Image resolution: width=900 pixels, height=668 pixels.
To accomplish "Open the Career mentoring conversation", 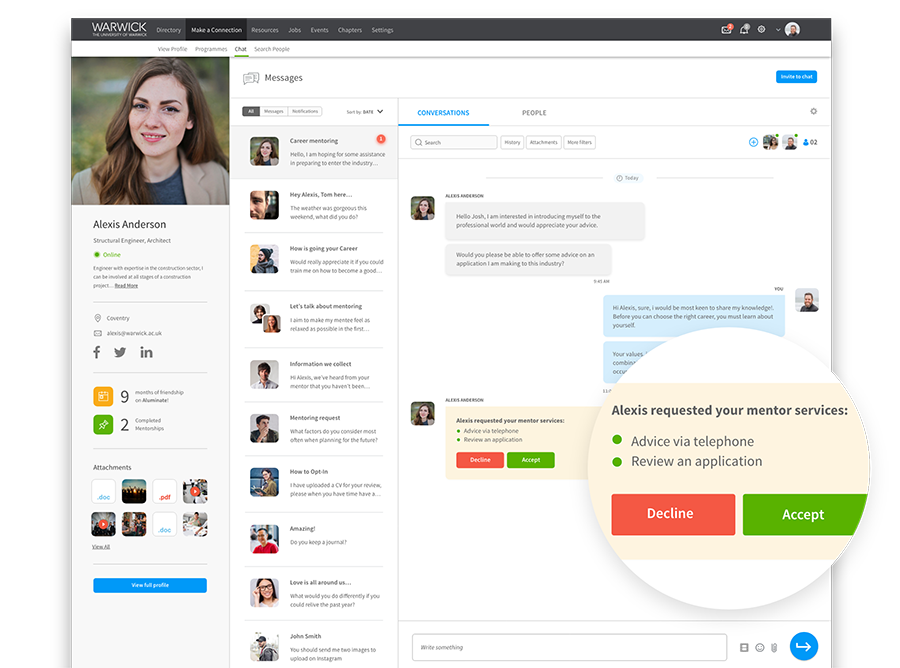I will tap(314, 152).
